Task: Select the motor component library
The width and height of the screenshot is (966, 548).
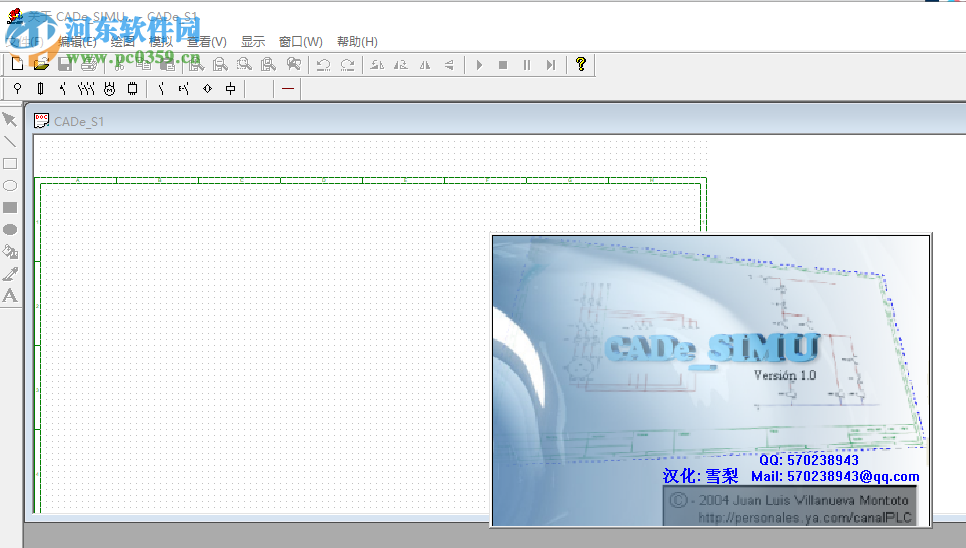Action: click(x=110, y=89)
